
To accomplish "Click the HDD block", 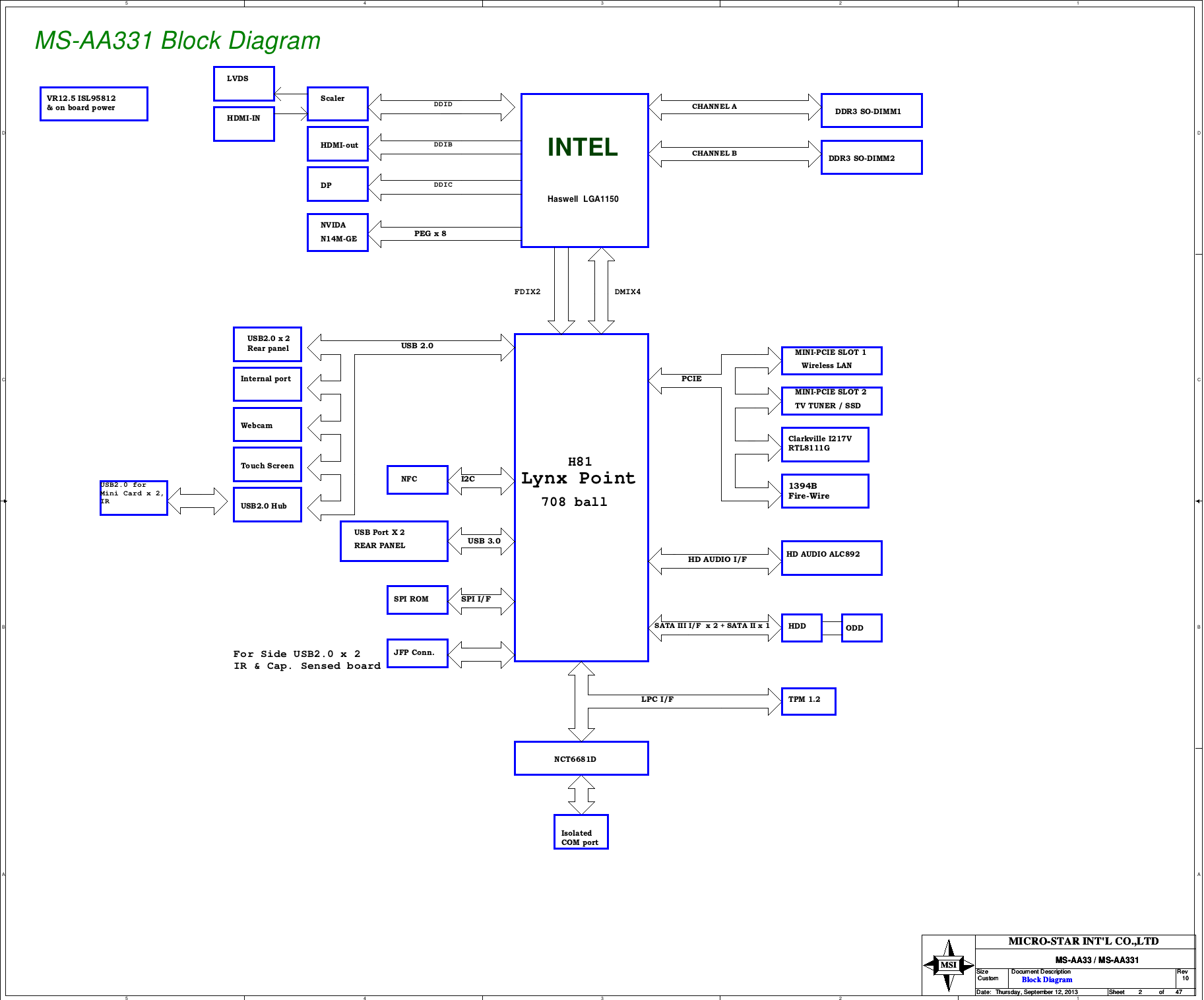I will click(802, 628).
